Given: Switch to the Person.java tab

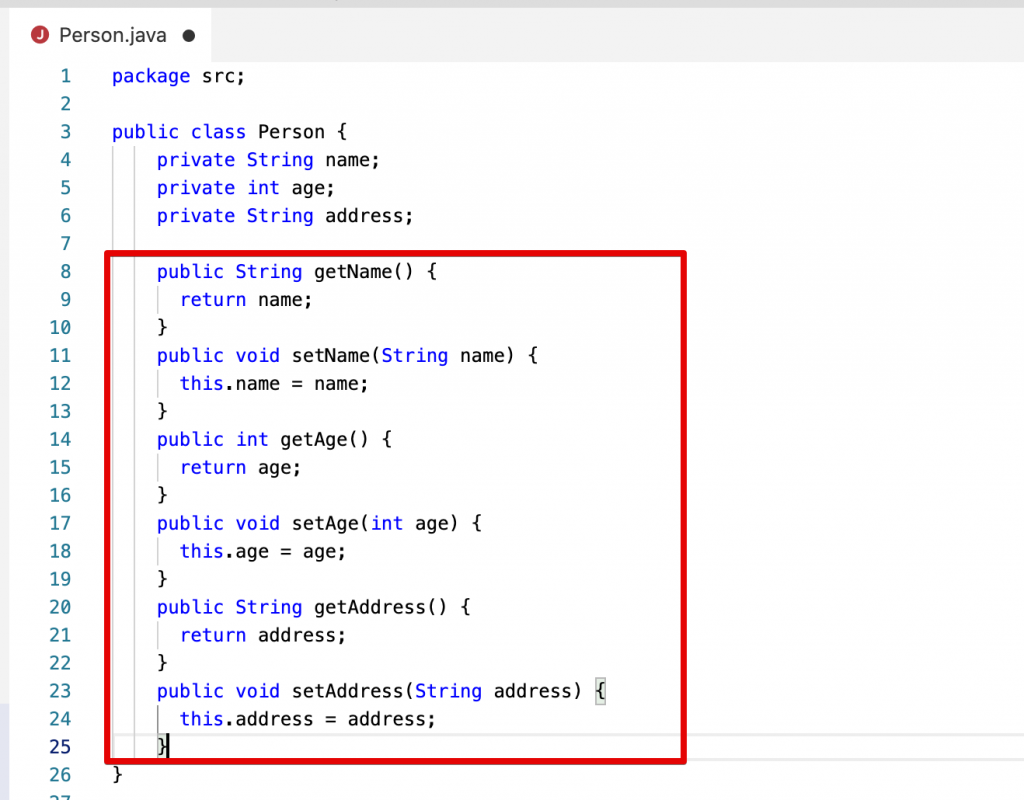Looking at the screenshot, I should tap(112, 34).
